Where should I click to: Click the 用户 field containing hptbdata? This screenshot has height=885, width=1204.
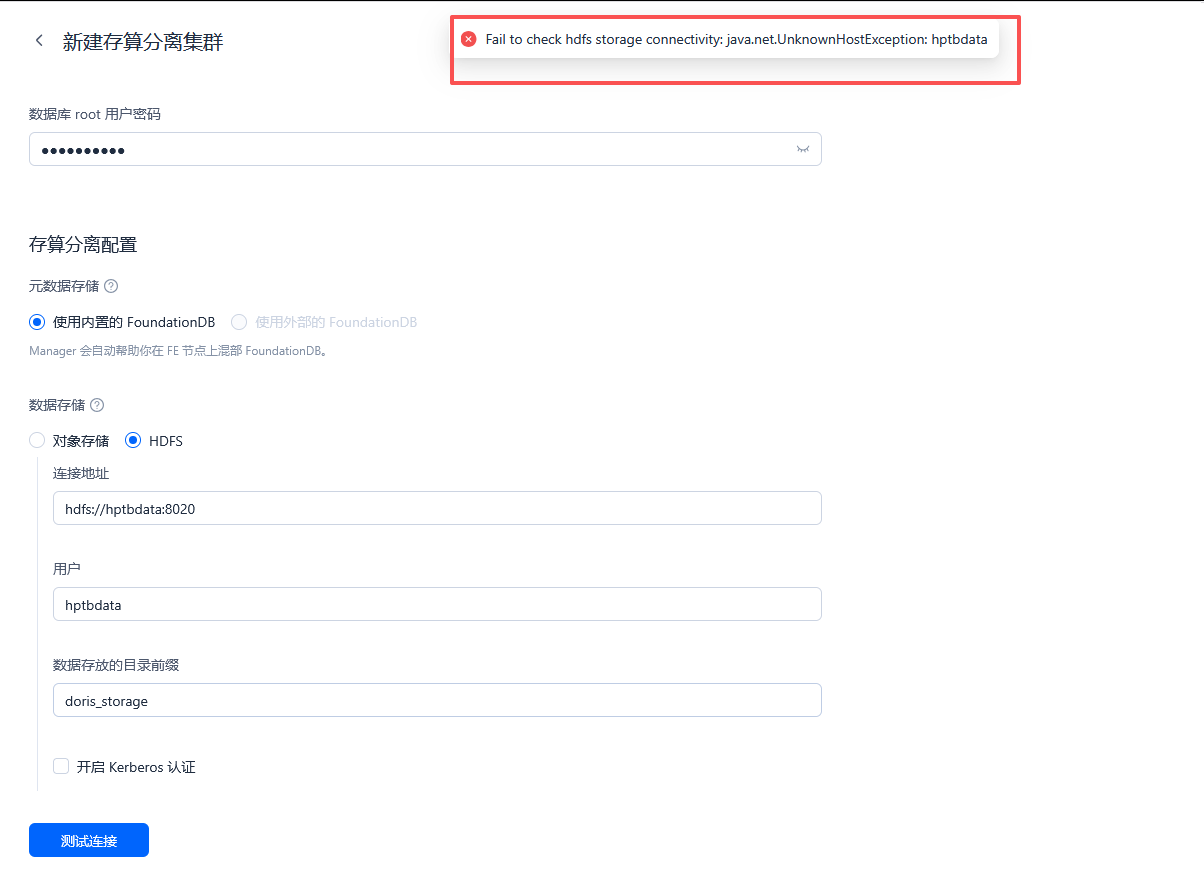pyautogui.click(x=437, y=604)
